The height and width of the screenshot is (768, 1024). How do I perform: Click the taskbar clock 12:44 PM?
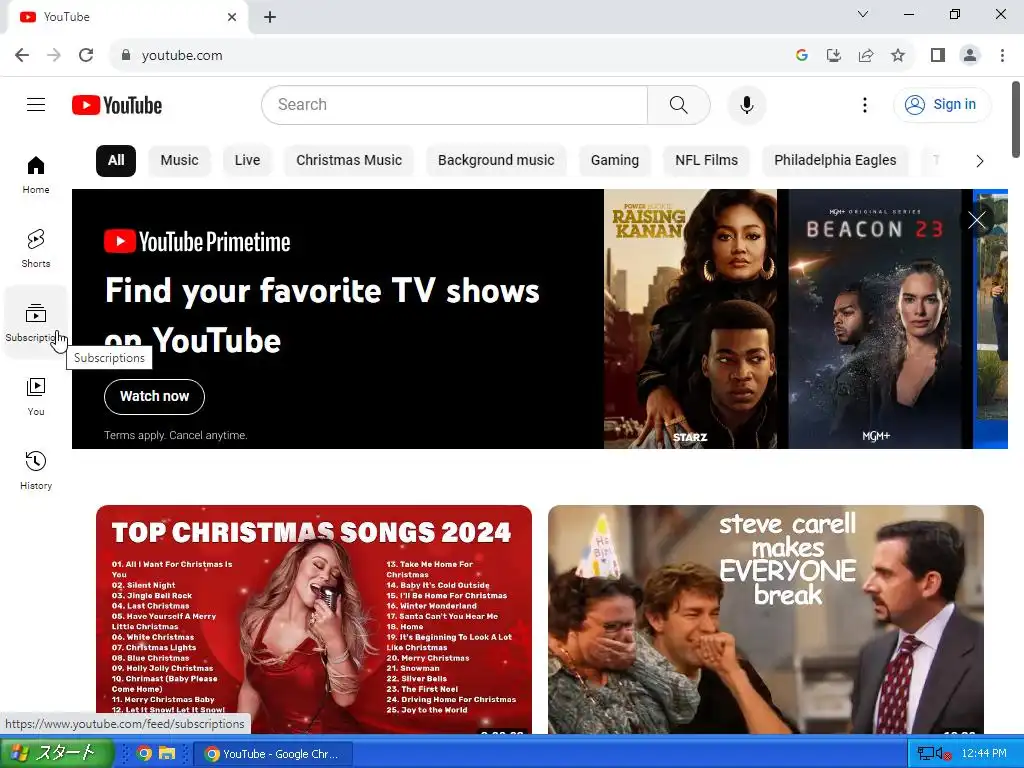(984, 754)
